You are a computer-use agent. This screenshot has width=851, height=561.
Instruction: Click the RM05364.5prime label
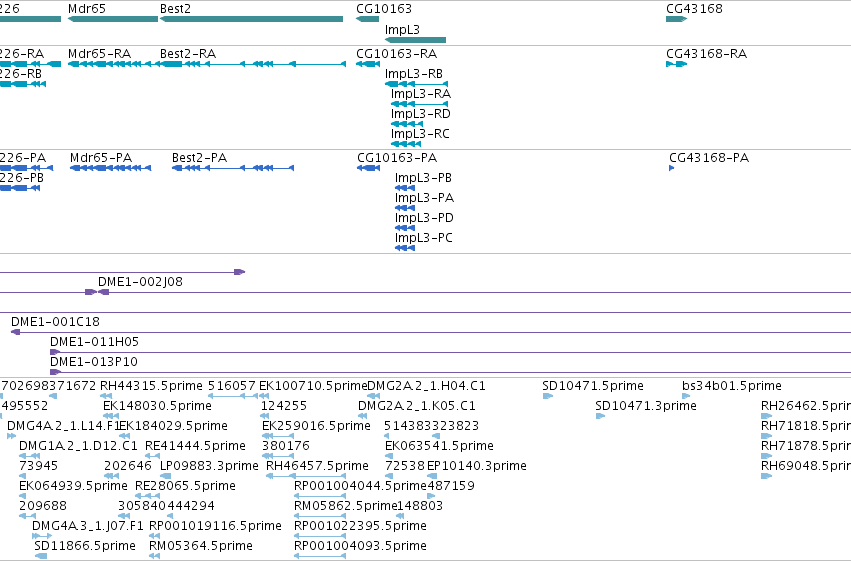pyautogui.click(x=201, y=546)
